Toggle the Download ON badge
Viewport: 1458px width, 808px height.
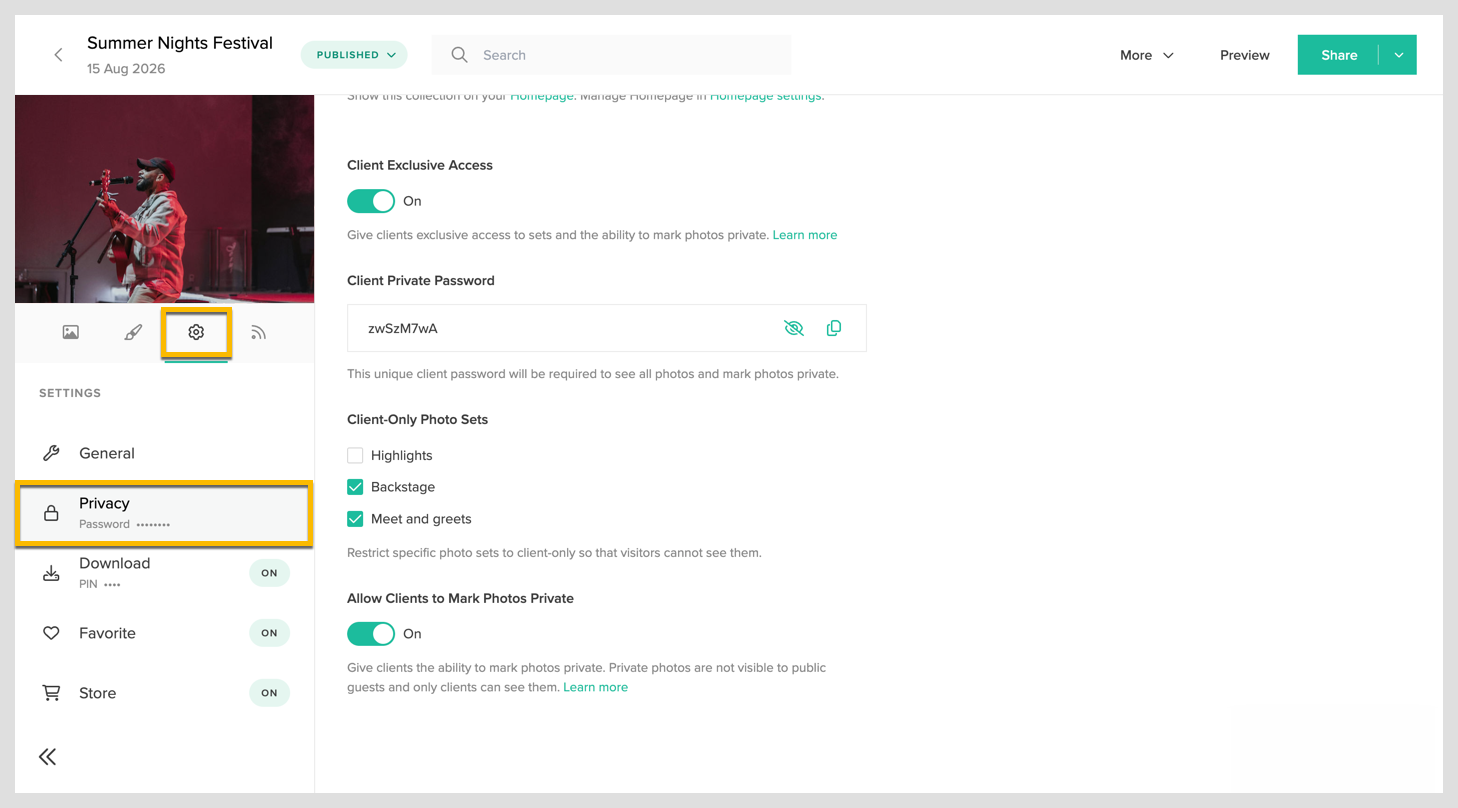click(x=269, y=573)
